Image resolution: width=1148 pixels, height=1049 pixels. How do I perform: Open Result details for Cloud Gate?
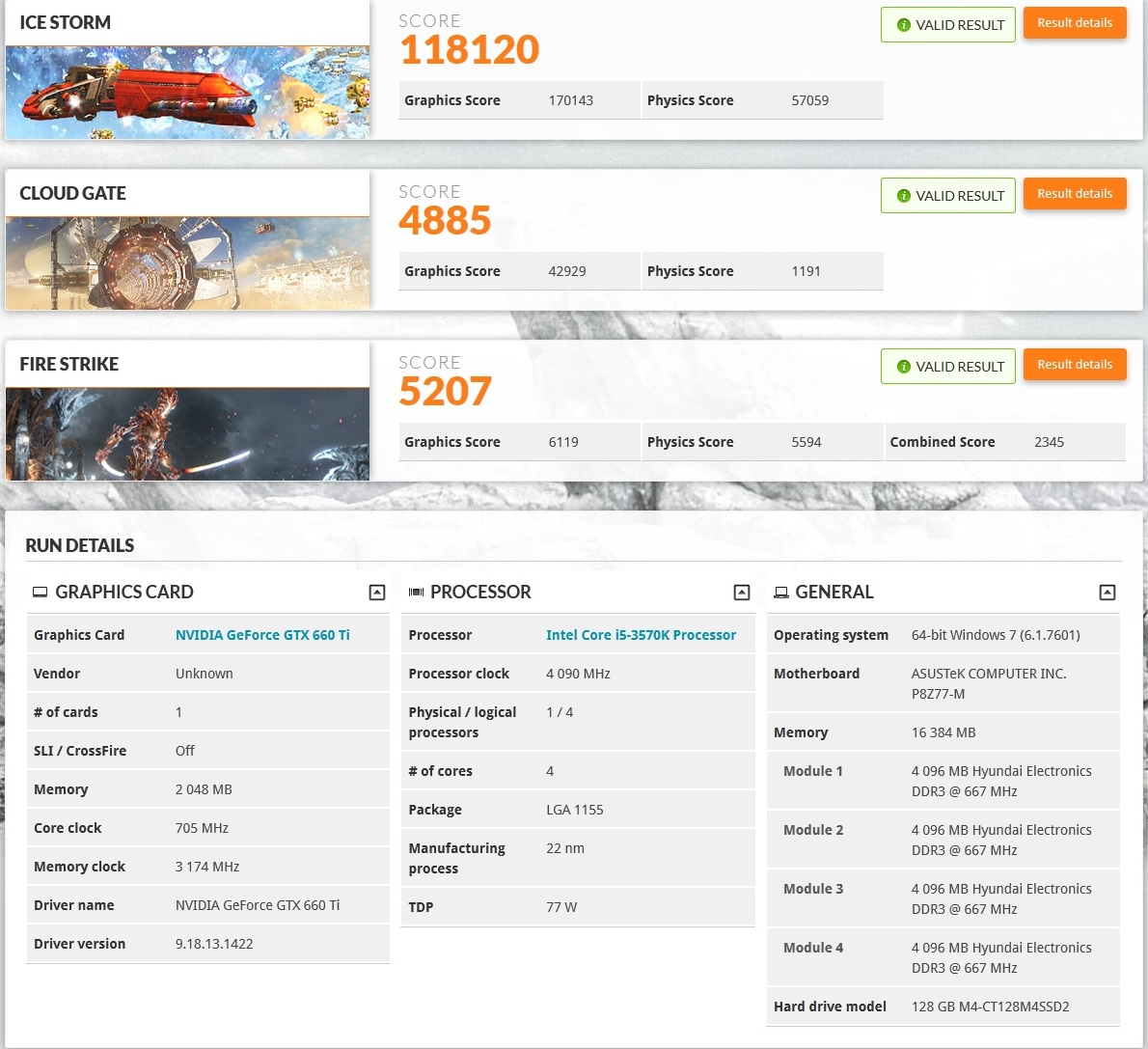(x=1074, y=194)
